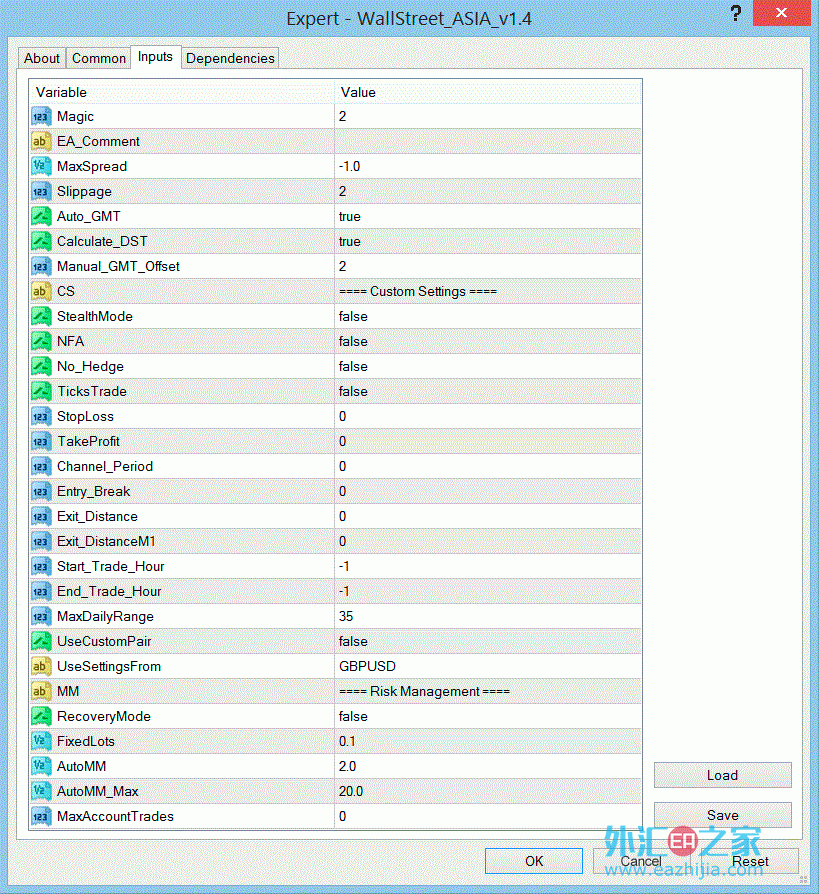This screenshot has height=894, width=819.
Task: Click the boolean icon beside NFA
Action: (x=41, y=342)
